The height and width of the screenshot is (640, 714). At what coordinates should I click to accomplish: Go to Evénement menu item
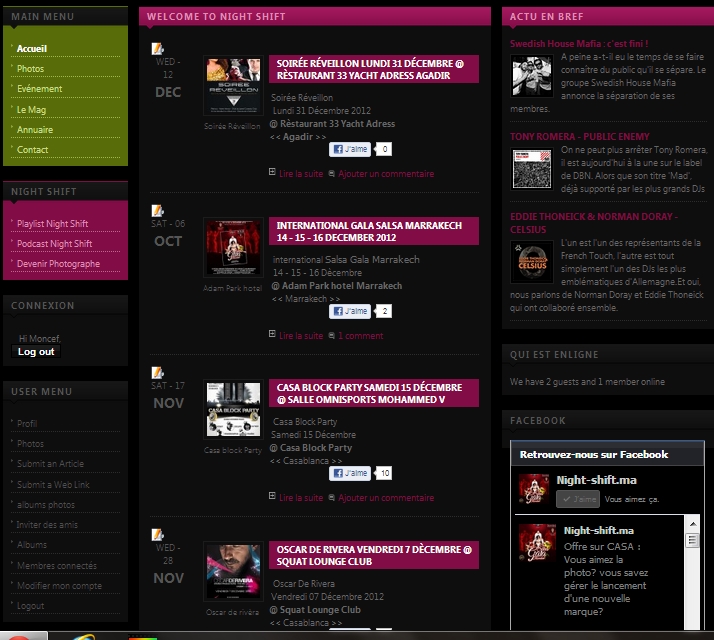point(40,89)
